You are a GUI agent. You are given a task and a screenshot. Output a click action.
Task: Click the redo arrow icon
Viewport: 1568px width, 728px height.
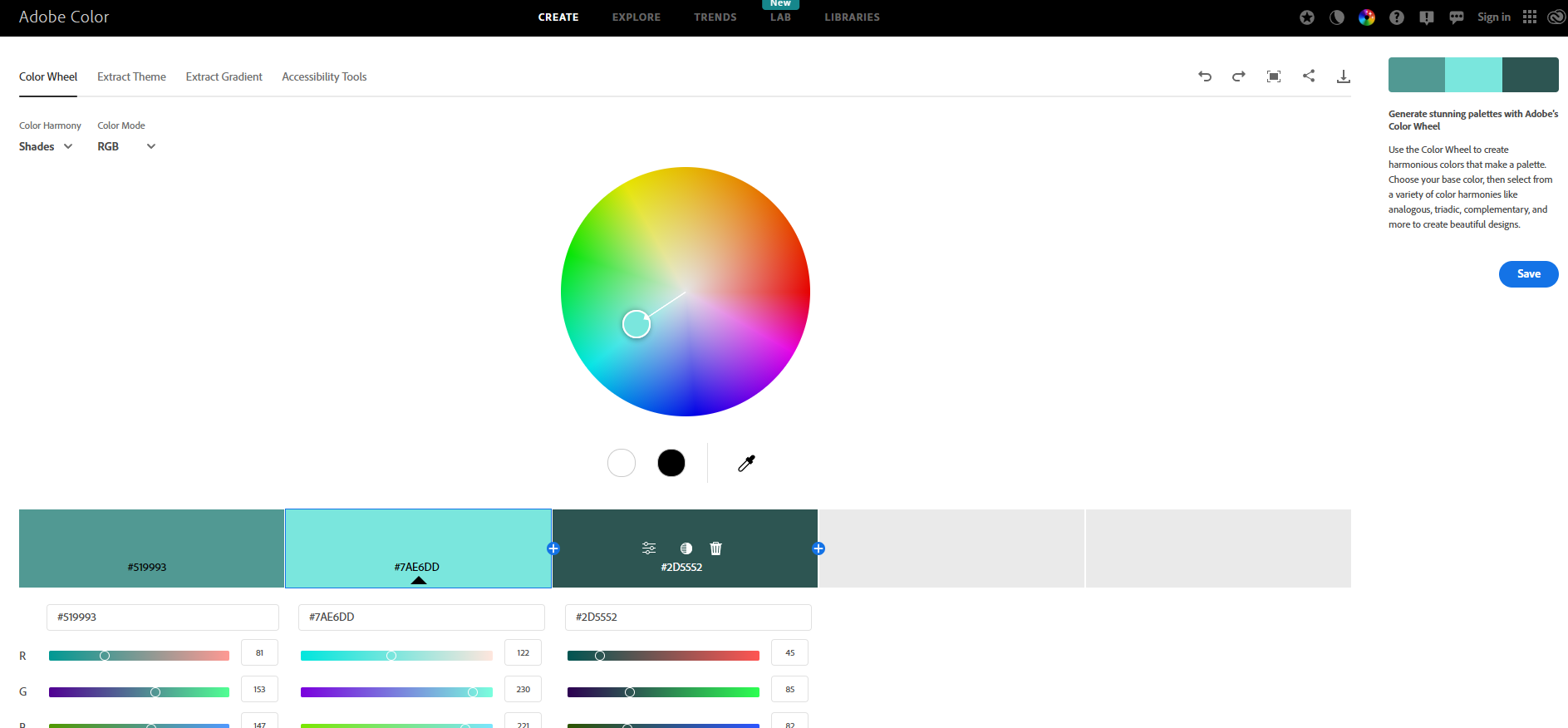[x=1238, y=76]
